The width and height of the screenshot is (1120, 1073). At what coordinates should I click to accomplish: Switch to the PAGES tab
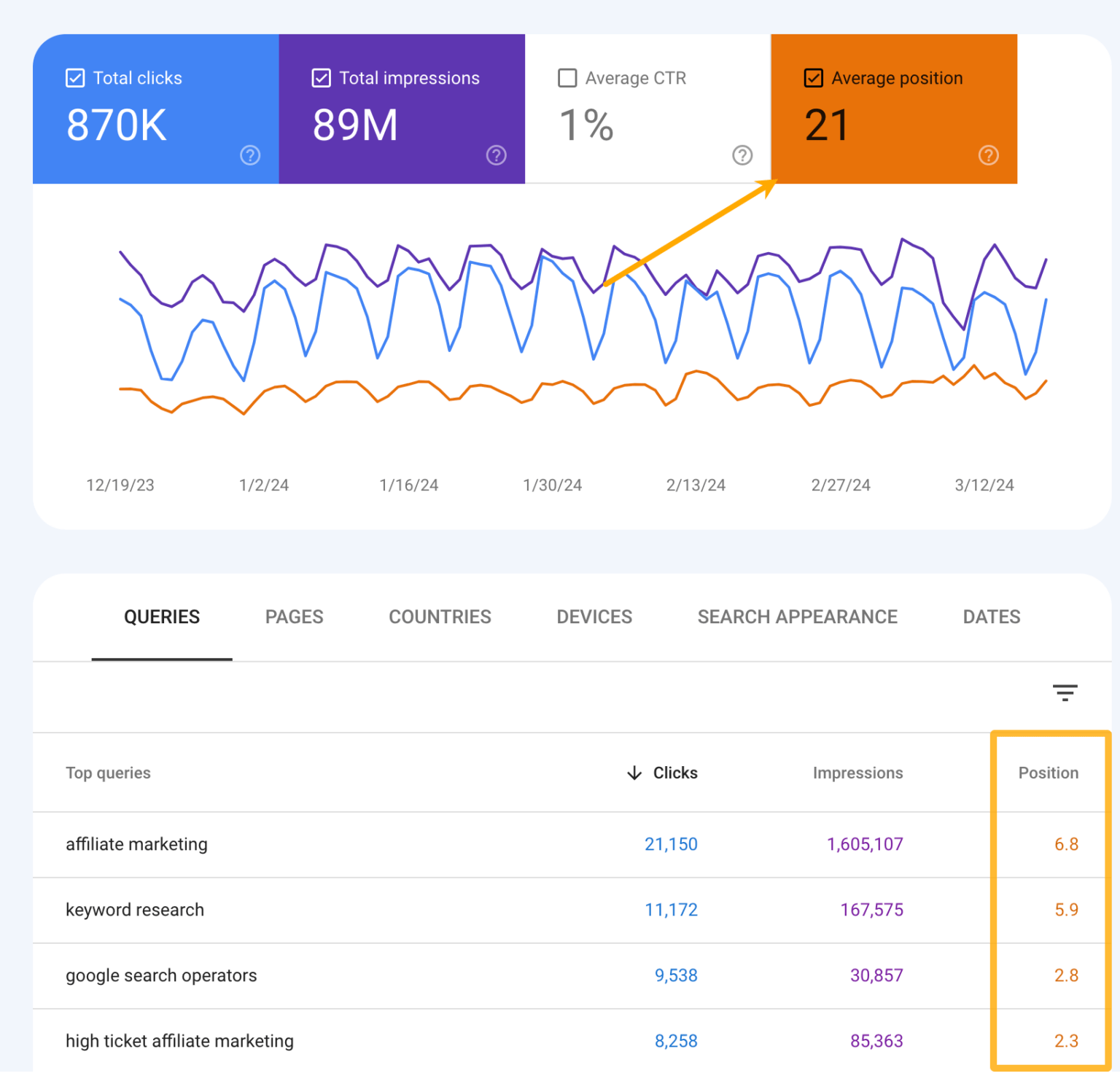[x=294, y=617]
